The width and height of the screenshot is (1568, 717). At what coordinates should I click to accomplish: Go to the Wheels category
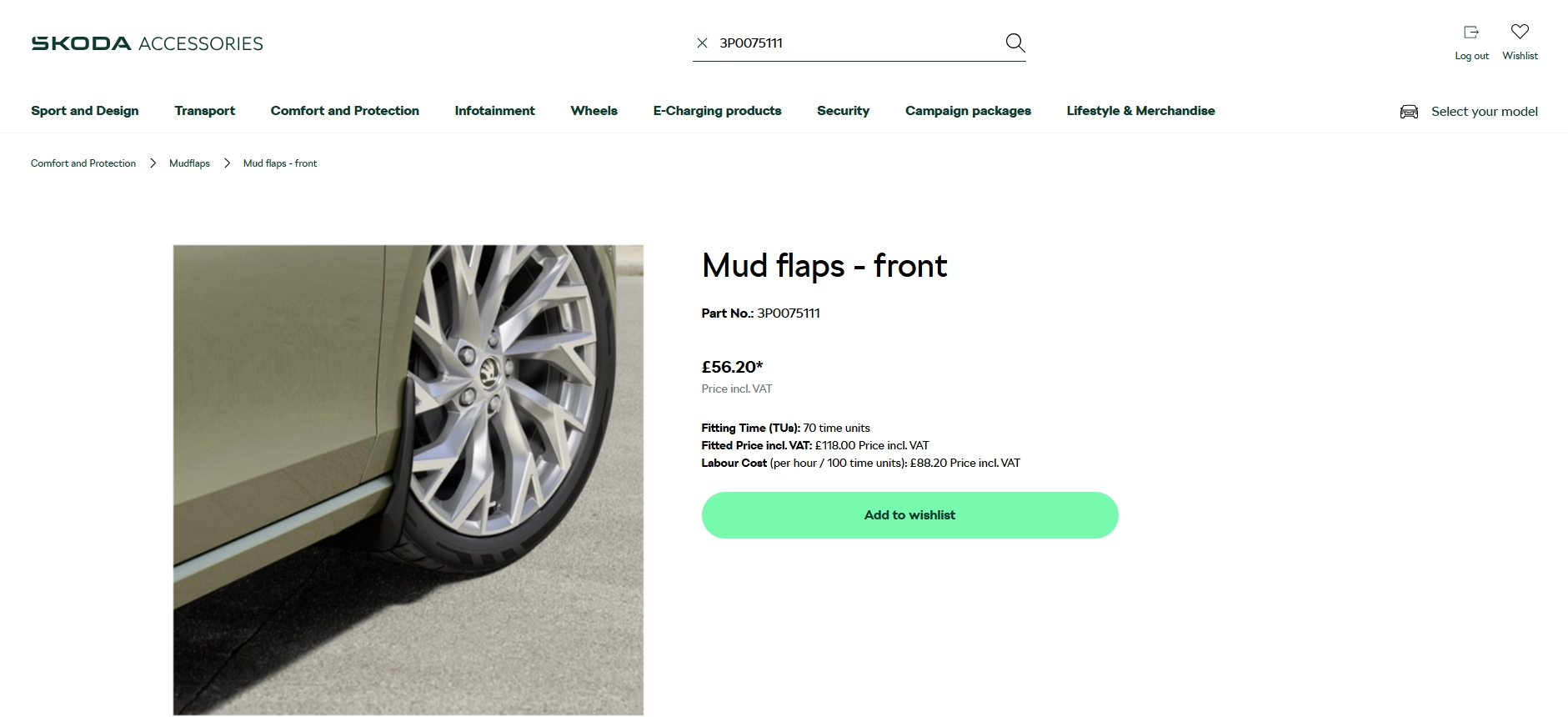pyautogui.click(x=594, y=111)
